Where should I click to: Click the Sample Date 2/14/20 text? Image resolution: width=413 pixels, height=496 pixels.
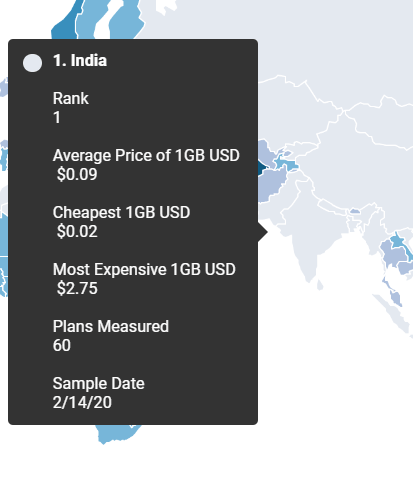(82, 402)
